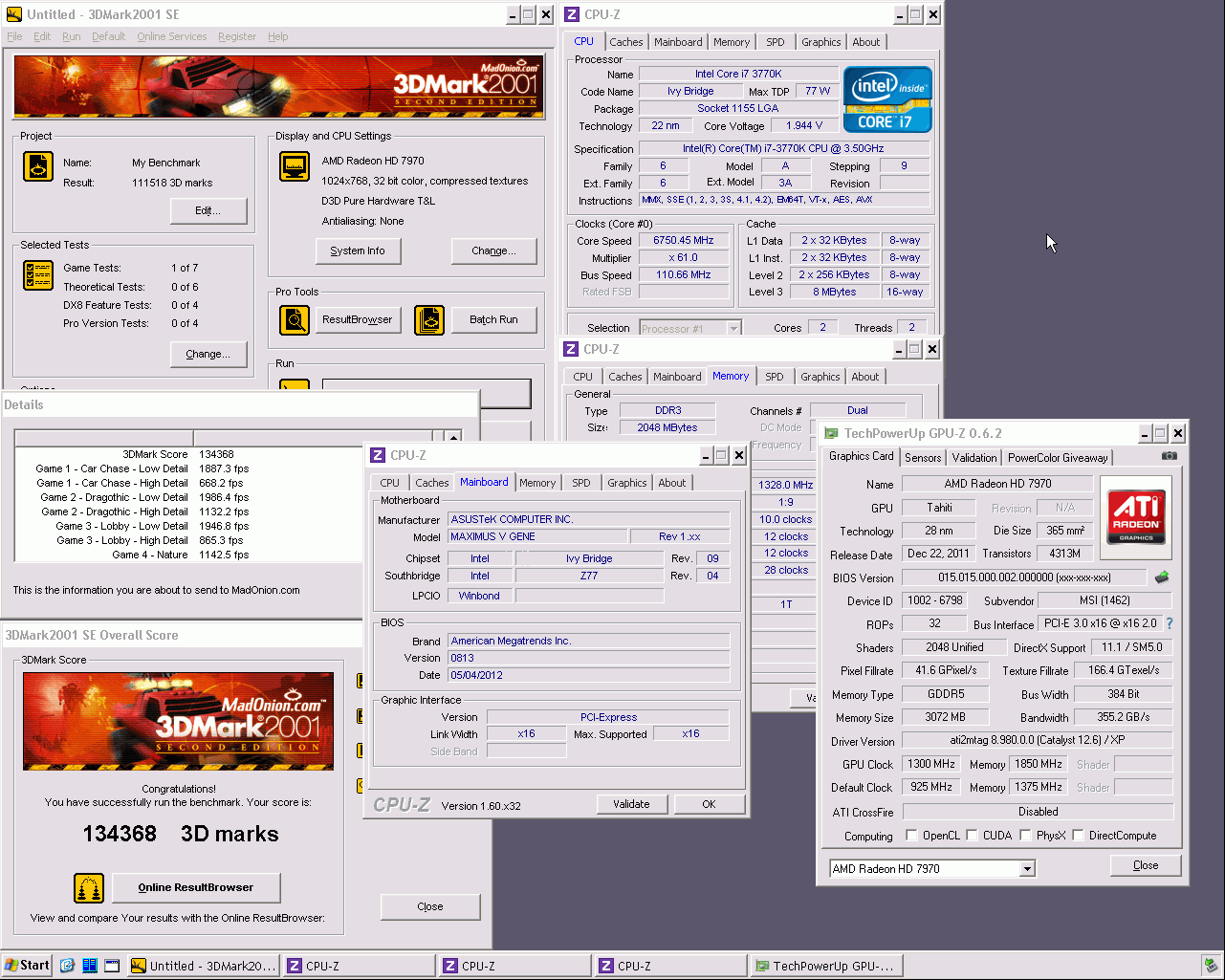Image resolution: width=1225 pixels, height=980 pixels.
Task: Open the AMD Radeon HD 7970 GPU dropdown
Action: 1027,869
